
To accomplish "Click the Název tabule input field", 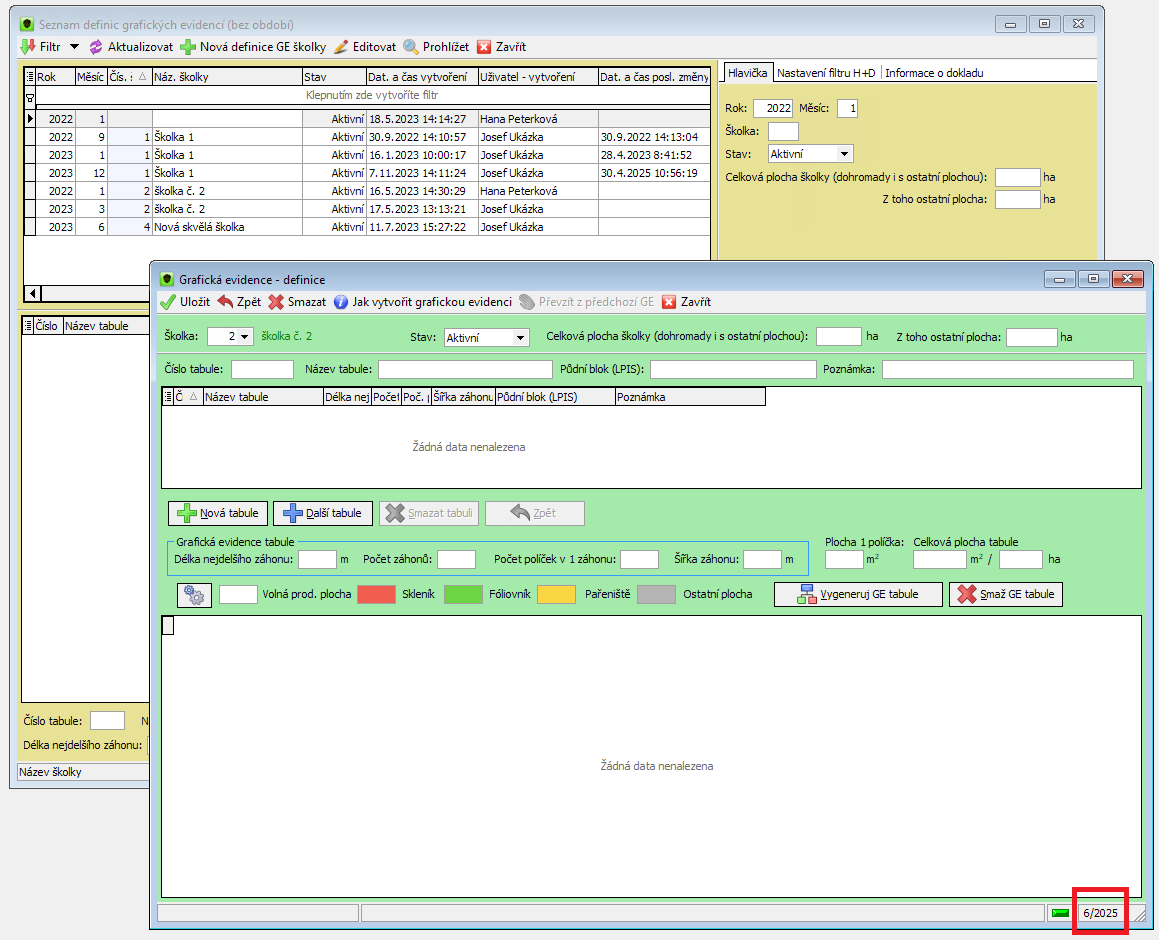I will coord(466,369).
